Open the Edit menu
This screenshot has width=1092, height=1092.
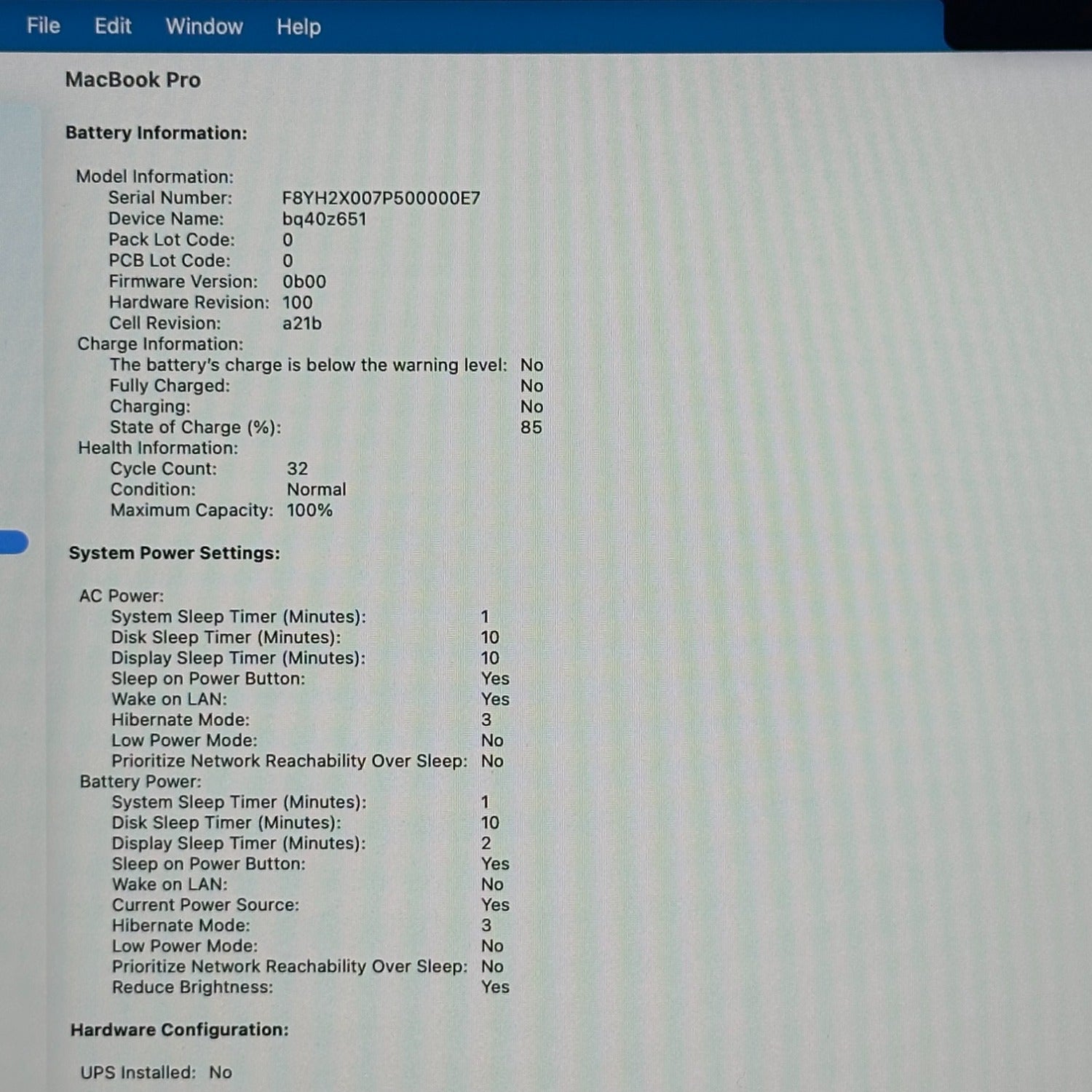113,26
